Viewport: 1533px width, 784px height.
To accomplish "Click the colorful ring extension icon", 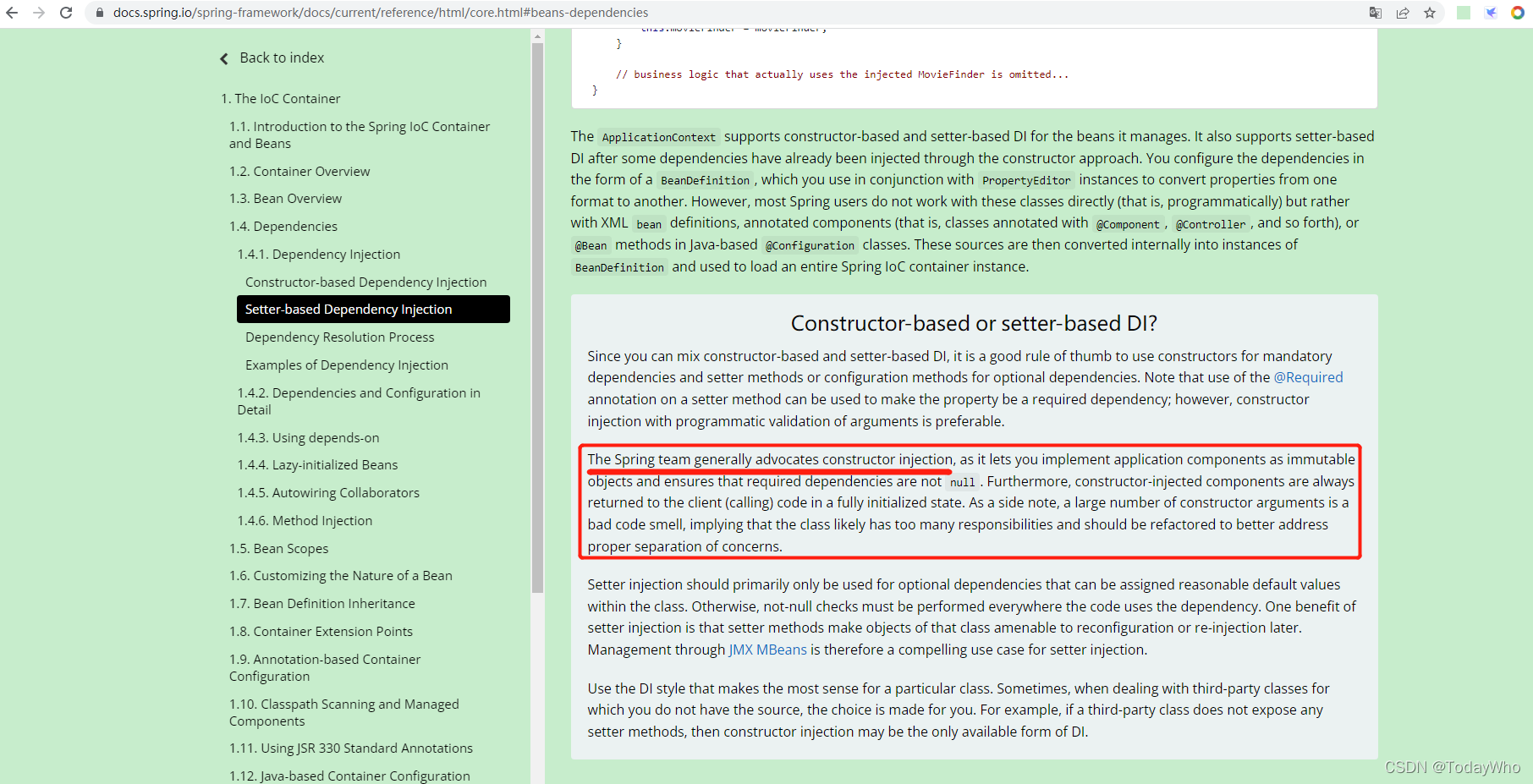I will pos(1518,13).
